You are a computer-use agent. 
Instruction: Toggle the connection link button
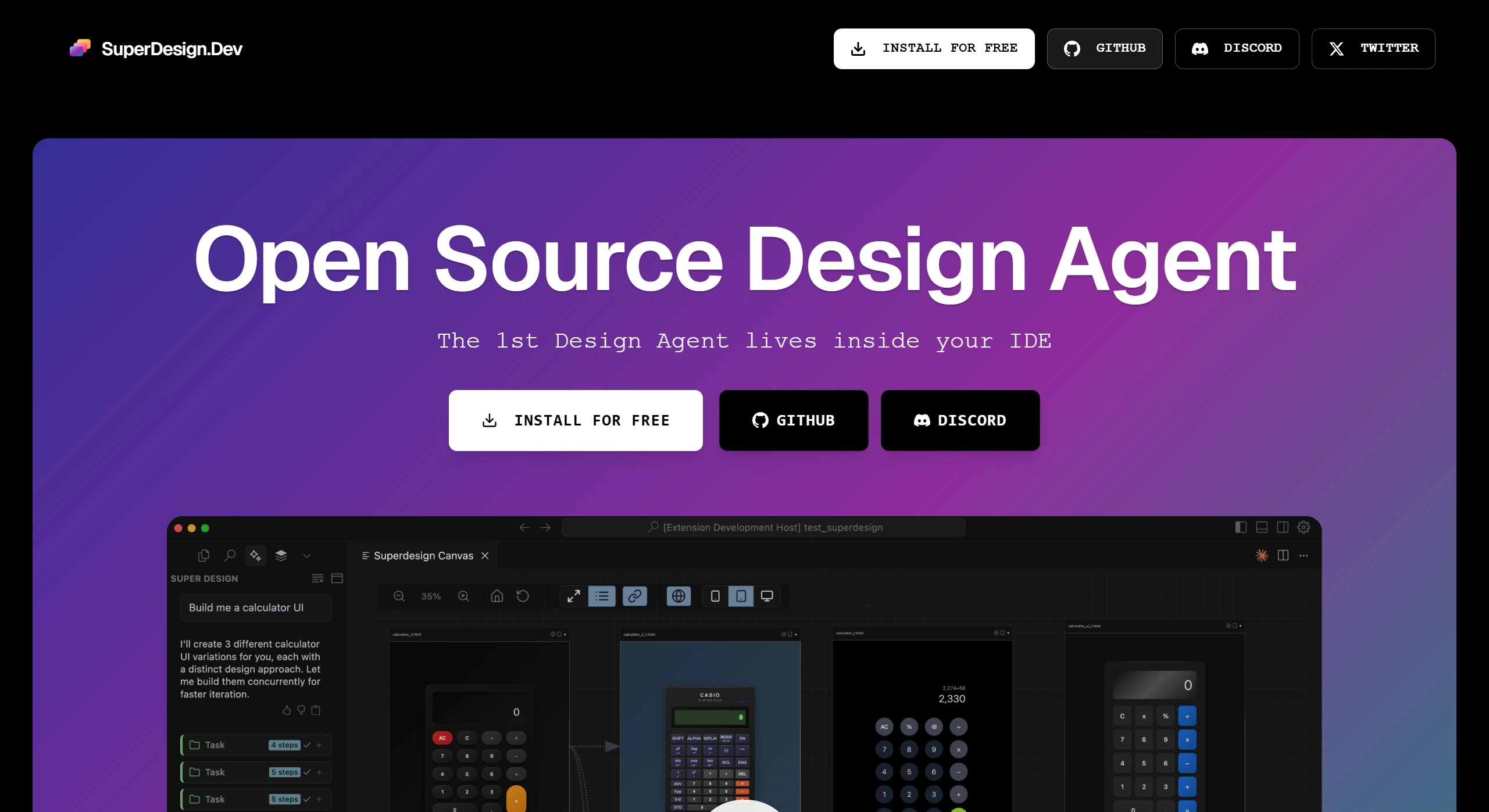[x=634, y=596]
